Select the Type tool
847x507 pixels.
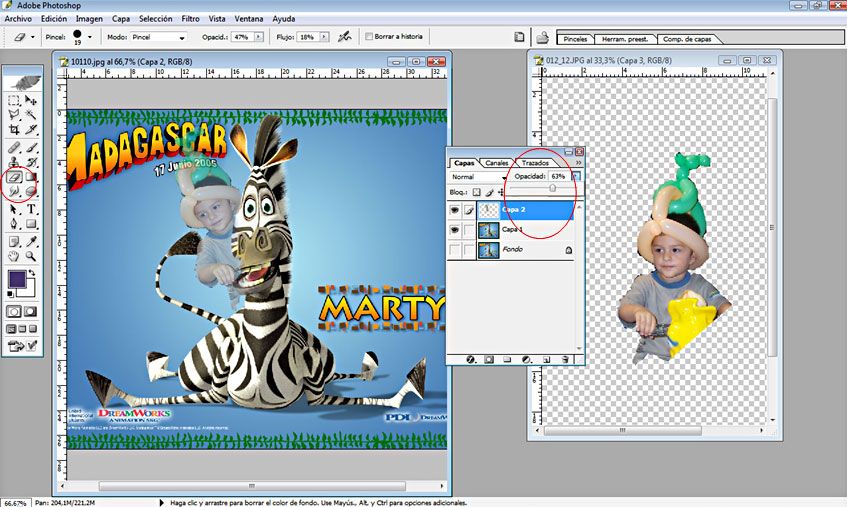(x=31, y=209)
